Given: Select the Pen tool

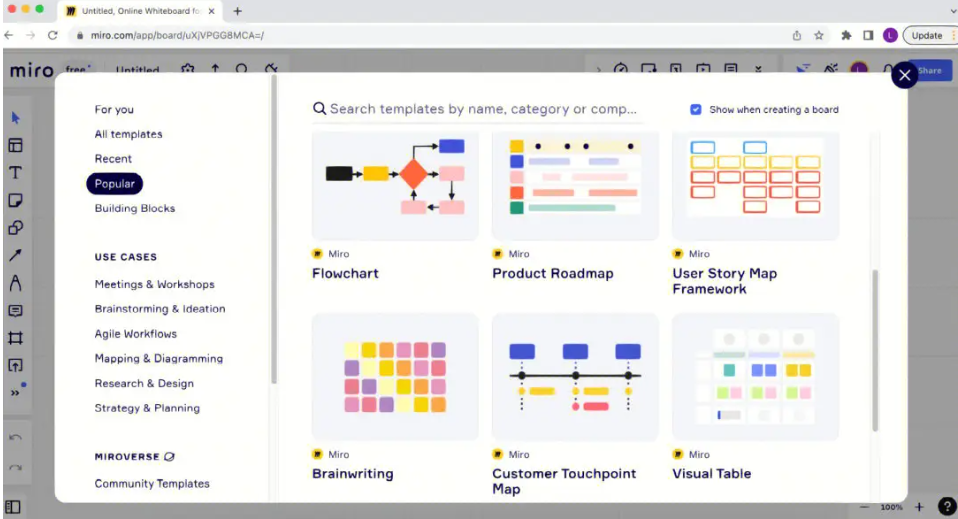Looking at the screenshot, I should [15, 283].
